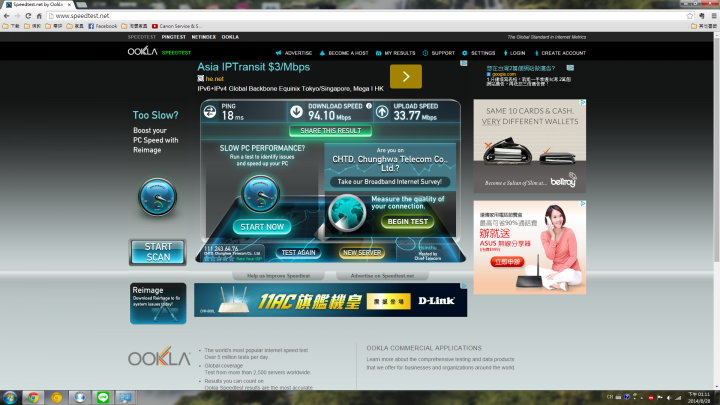Click the Ookla Speedtest header logo
720x405 pixels.
tap(159, 51)
